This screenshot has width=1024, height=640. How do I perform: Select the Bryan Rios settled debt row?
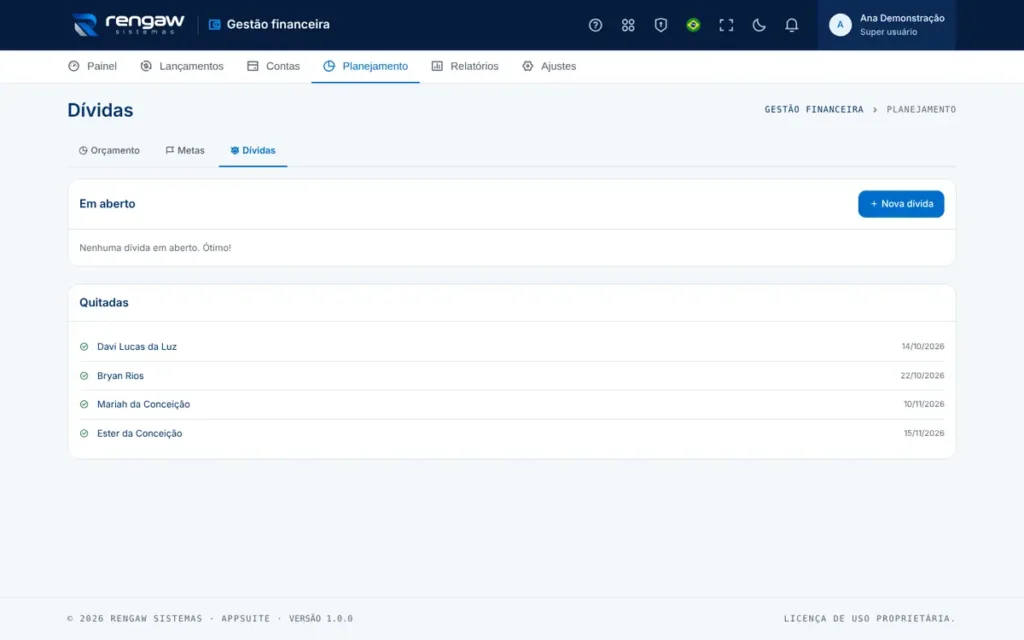tap(511, 376)
